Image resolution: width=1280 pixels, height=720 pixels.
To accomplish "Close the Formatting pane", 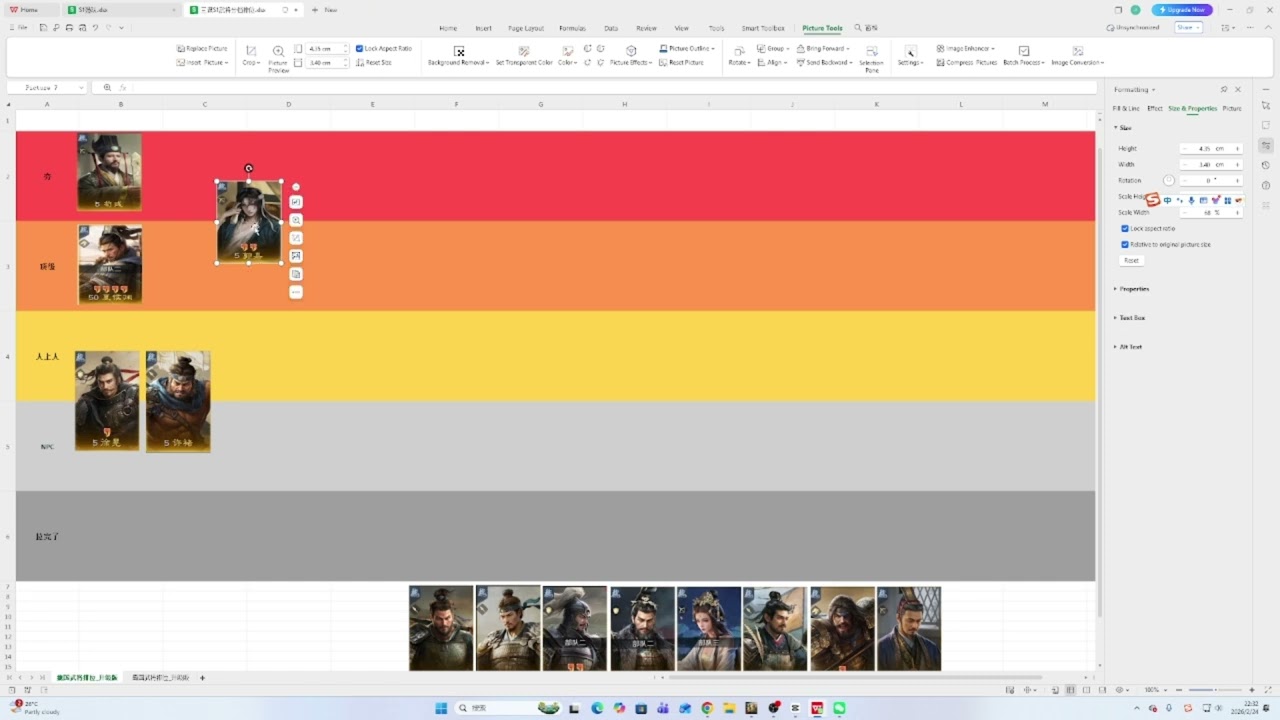I will point(1238,89).
